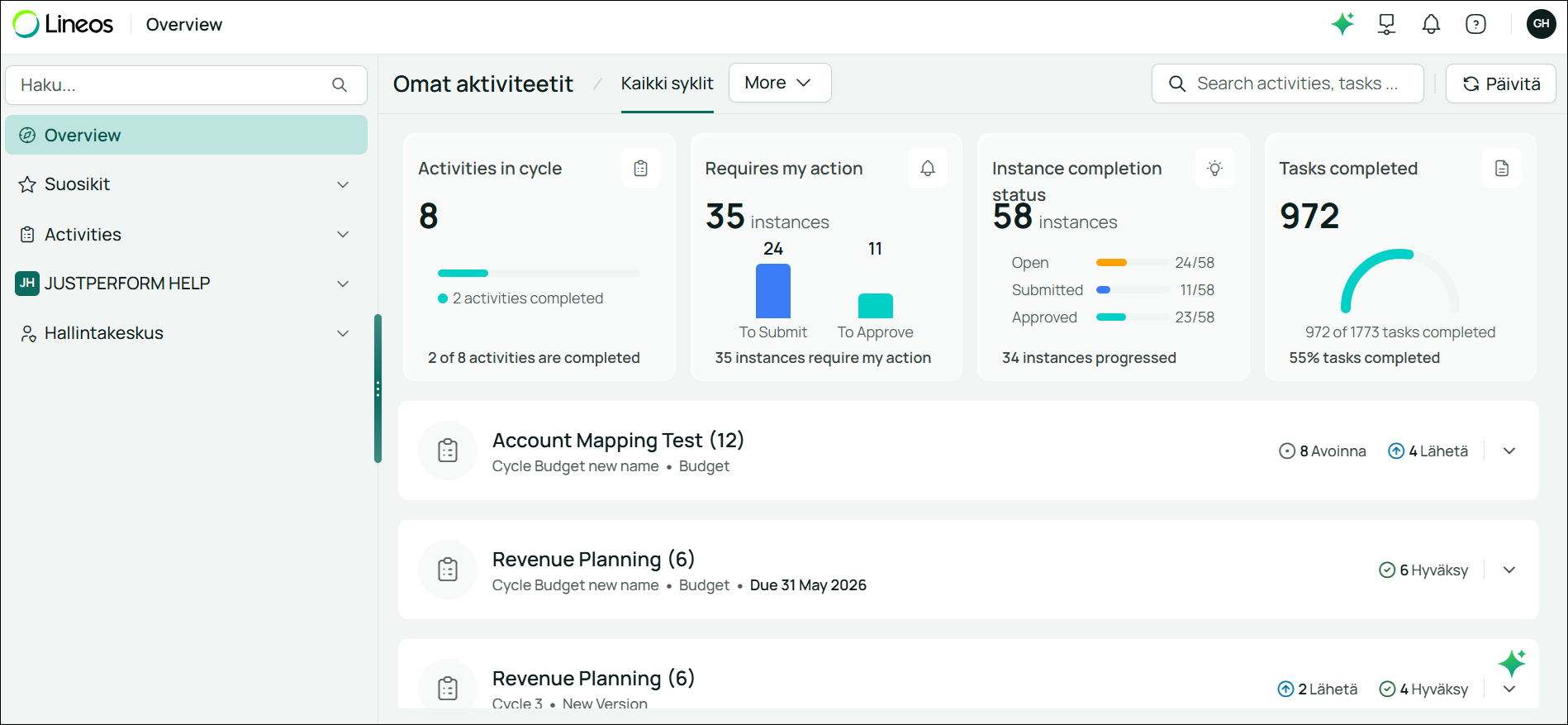Image resolution: width=1568 pixels, height=725 pixels.
Task: Click the Account Mapping Test clipboard icon
Action: pos(448,451)
